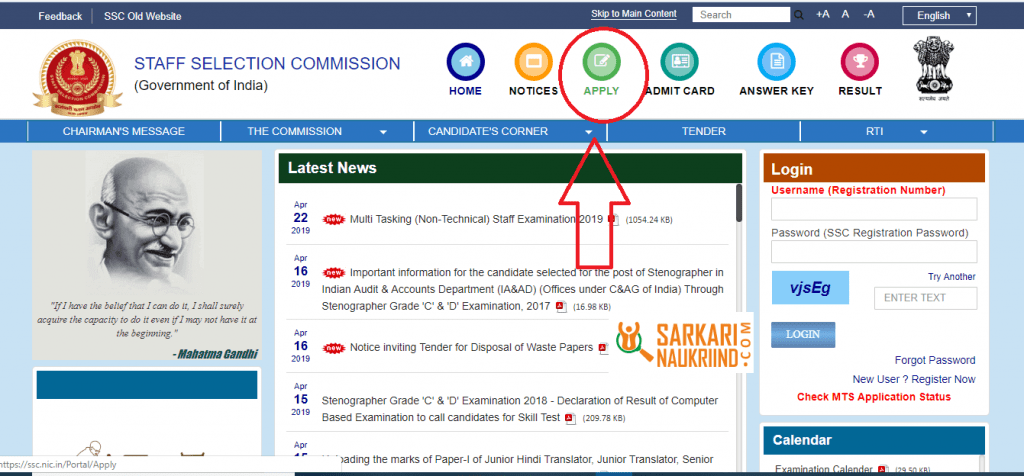Open the RESULT trophy icon
Image resolution: width=1024 pixels, height=476 pixels.
(860, 62)
